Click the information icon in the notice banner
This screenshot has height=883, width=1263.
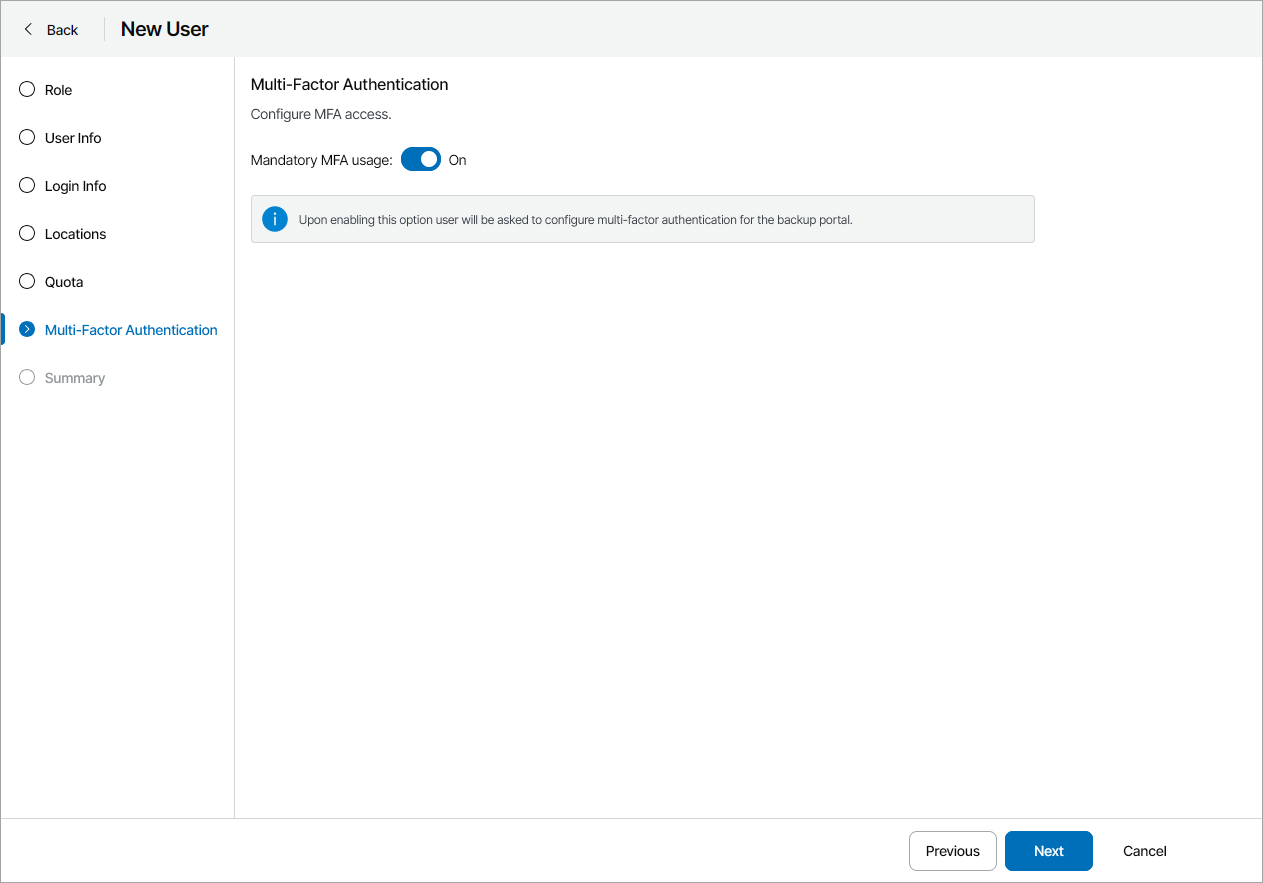[274, 218]
